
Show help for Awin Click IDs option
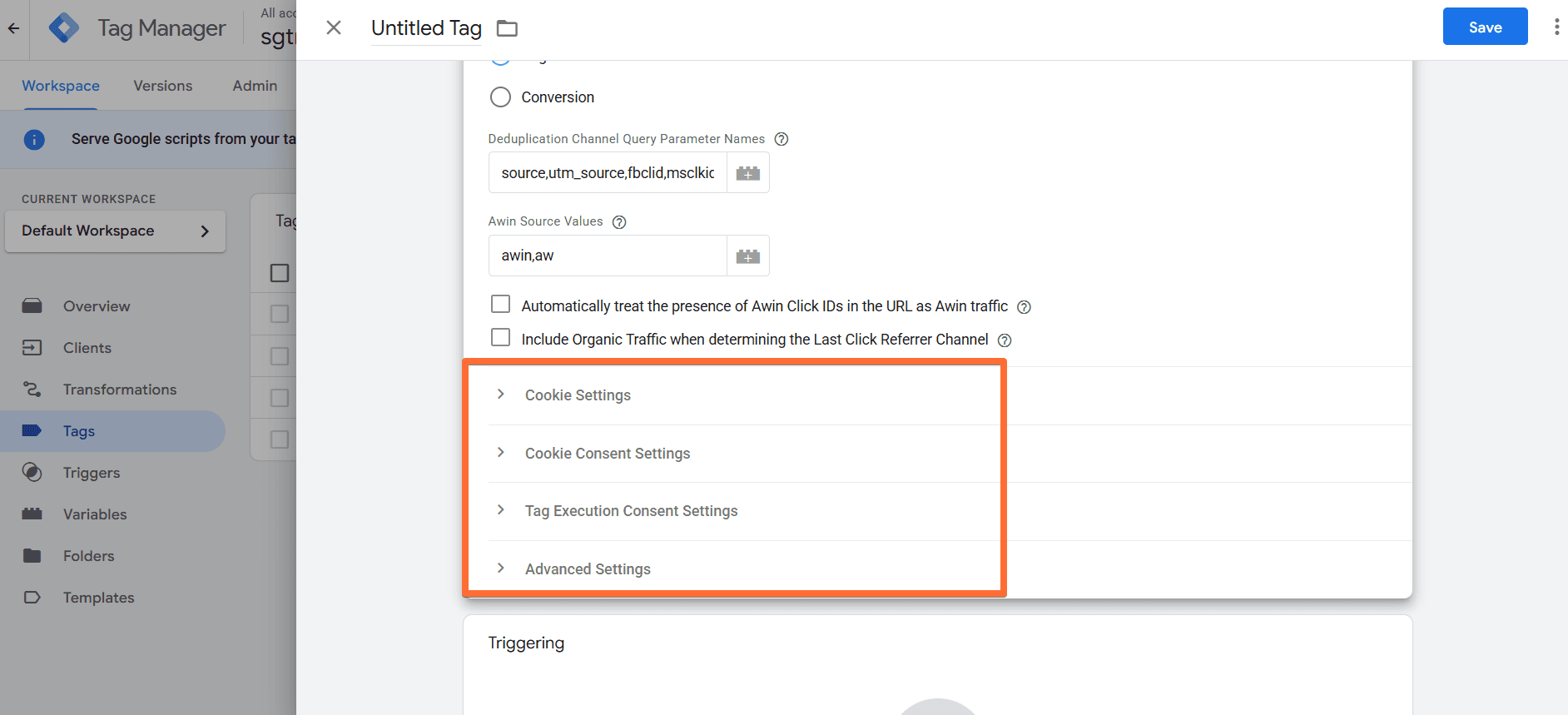1025,307
